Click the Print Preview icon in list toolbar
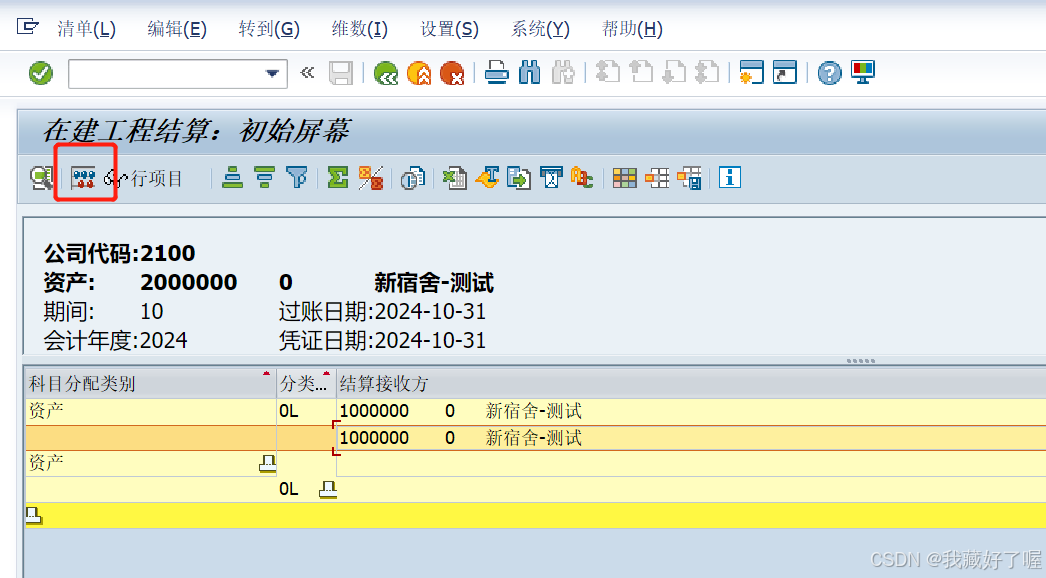Image resolution: width=1046 pixels, height=578 pixels. point(412,178)
